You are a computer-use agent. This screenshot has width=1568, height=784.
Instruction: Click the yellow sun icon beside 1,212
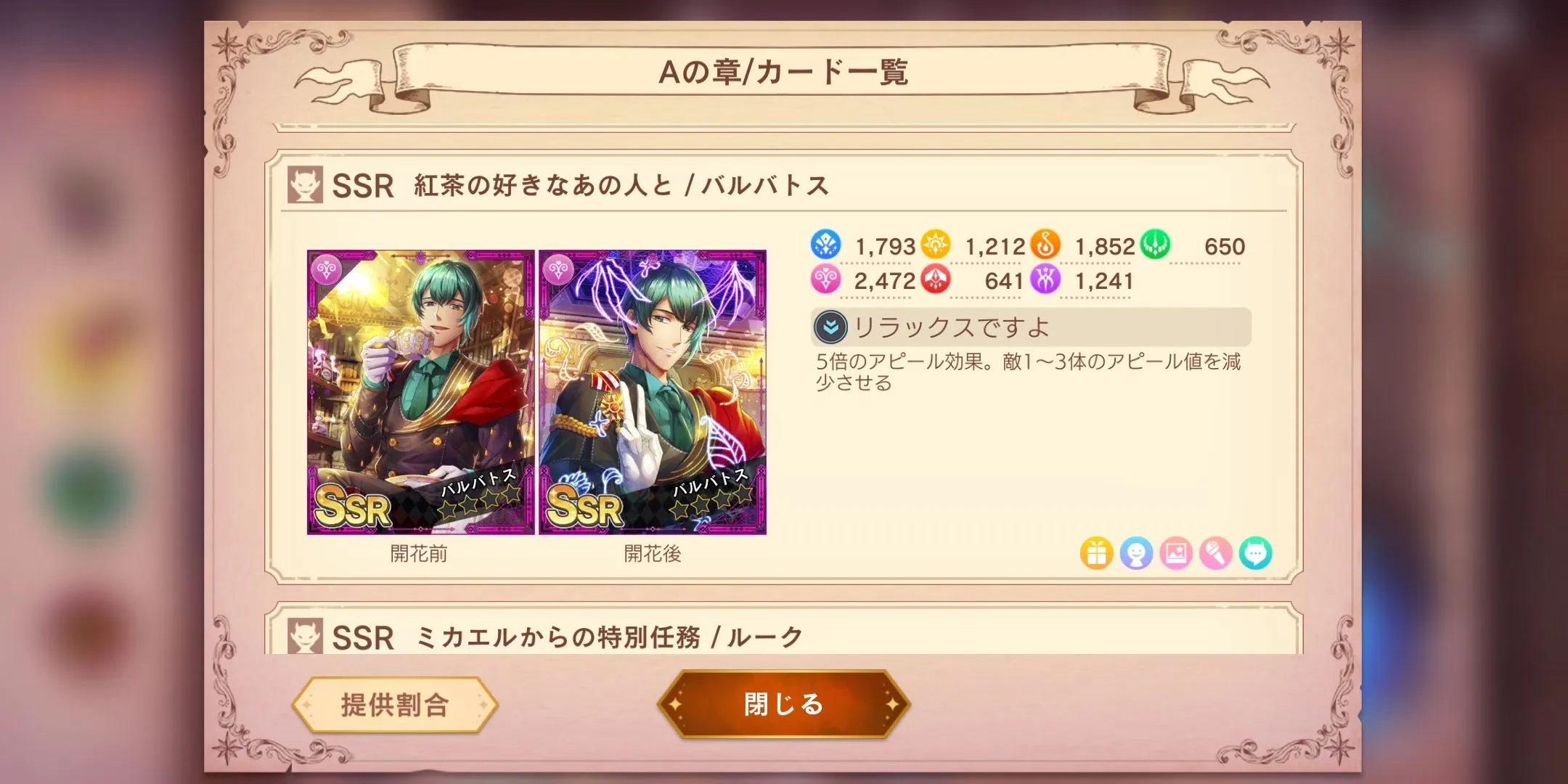(935, 245)
